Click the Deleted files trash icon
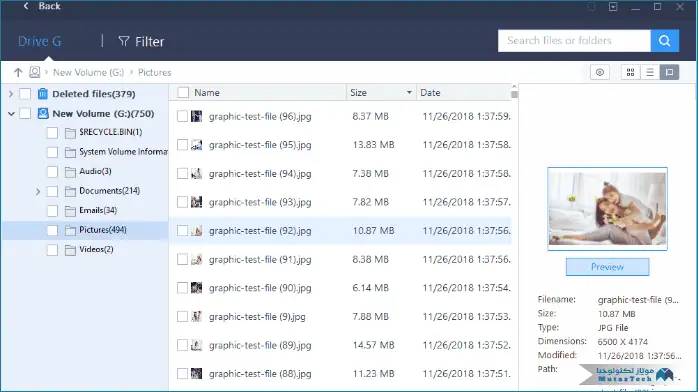Screen dimensions: 698x392 43,94
